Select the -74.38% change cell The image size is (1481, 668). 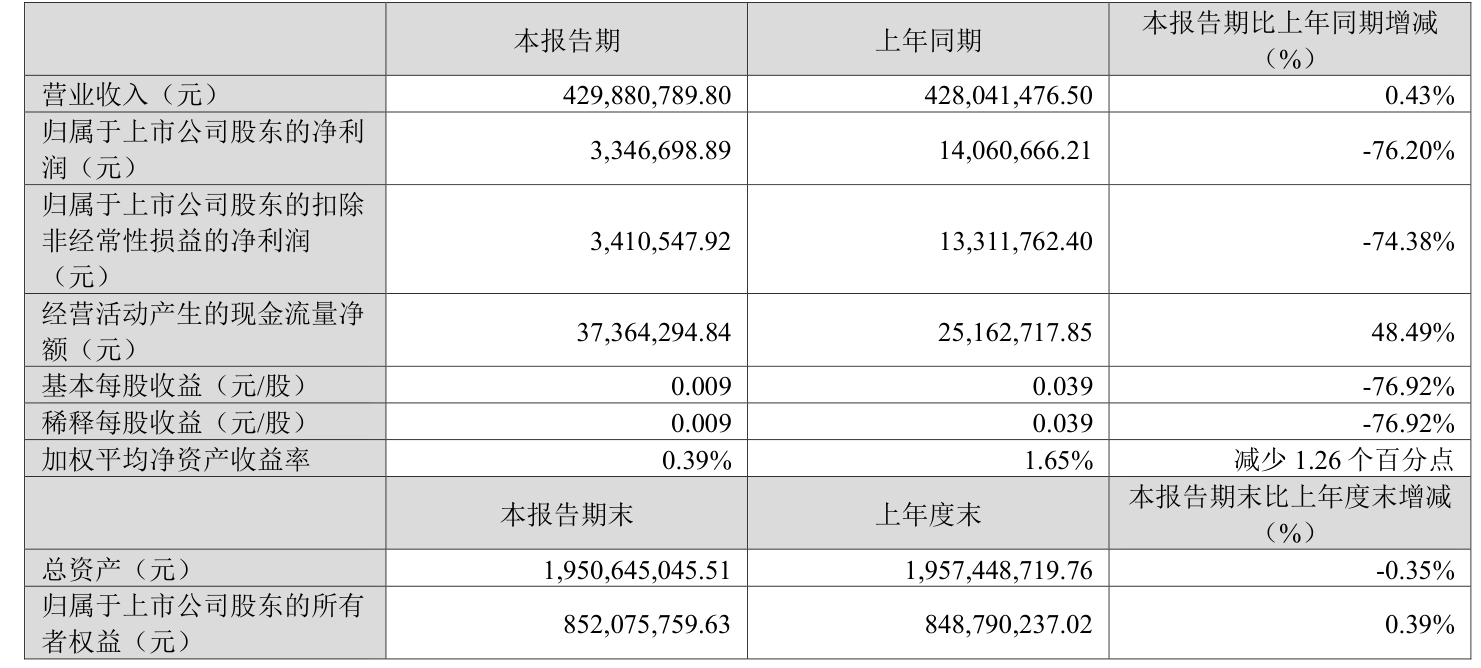(1413, 241)
